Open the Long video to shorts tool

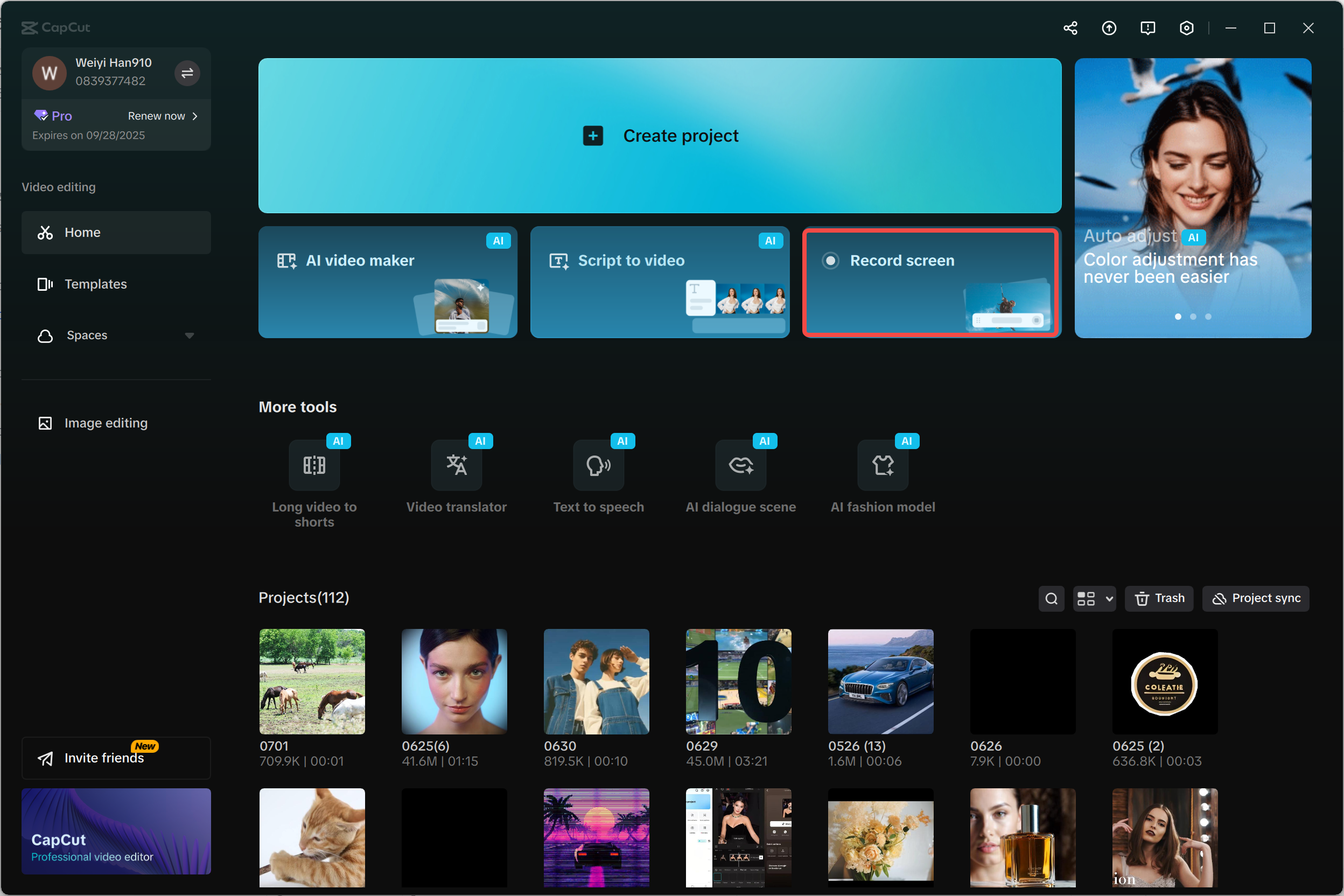pyautogui.click(x=314, y=465)
